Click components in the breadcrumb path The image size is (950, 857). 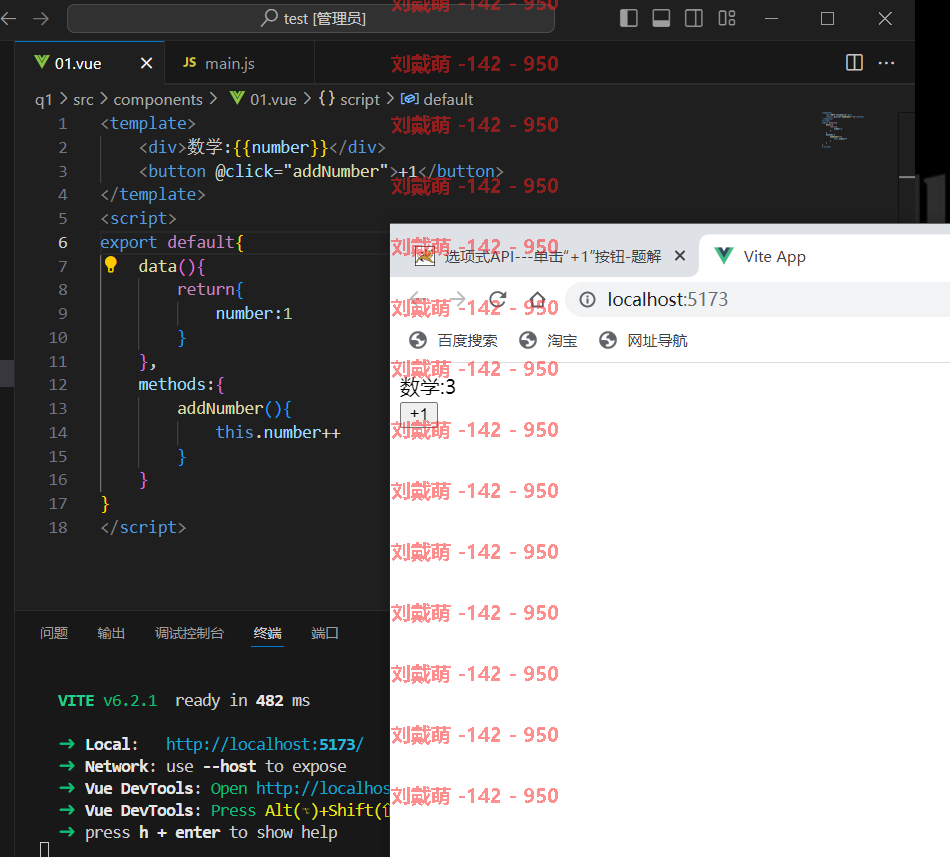(158, 99)
